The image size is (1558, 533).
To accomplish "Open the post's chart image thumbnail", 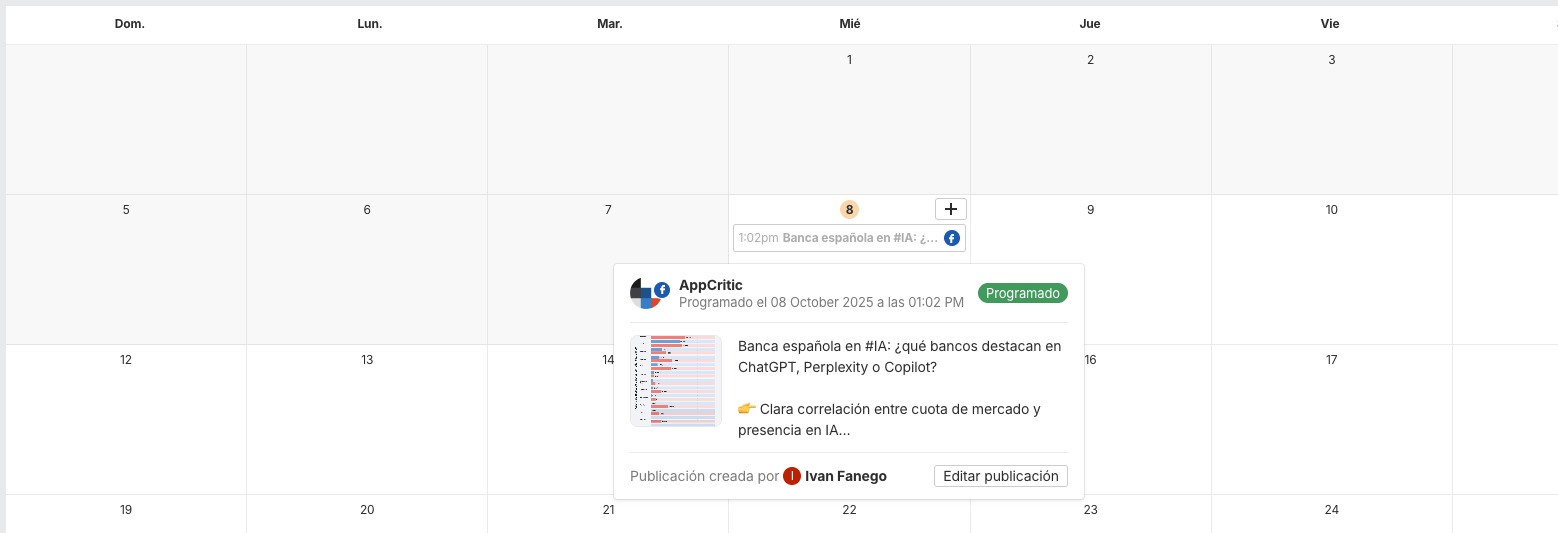I will [x=676, y=381].
